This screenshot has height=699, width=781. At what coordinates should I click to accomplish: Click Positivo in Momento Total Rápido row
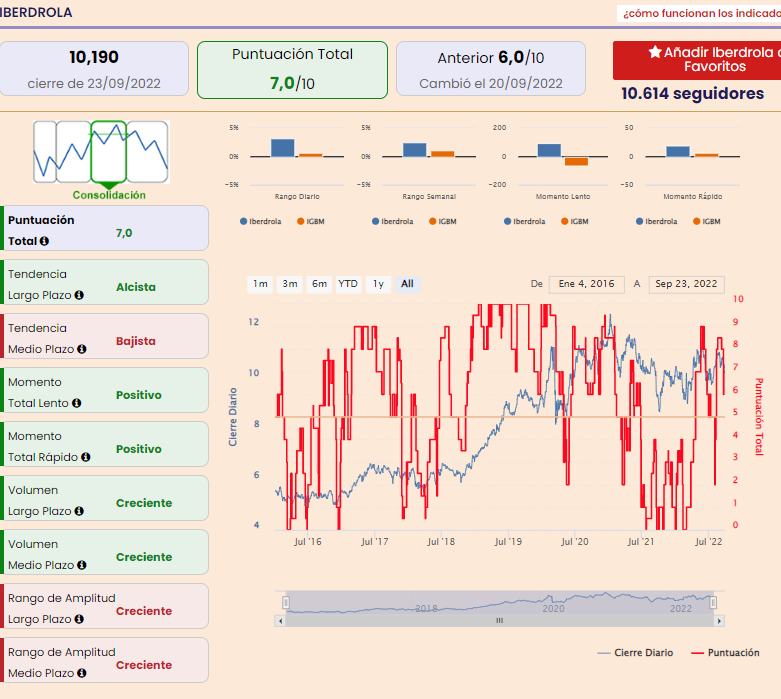[x=139, y=449]
